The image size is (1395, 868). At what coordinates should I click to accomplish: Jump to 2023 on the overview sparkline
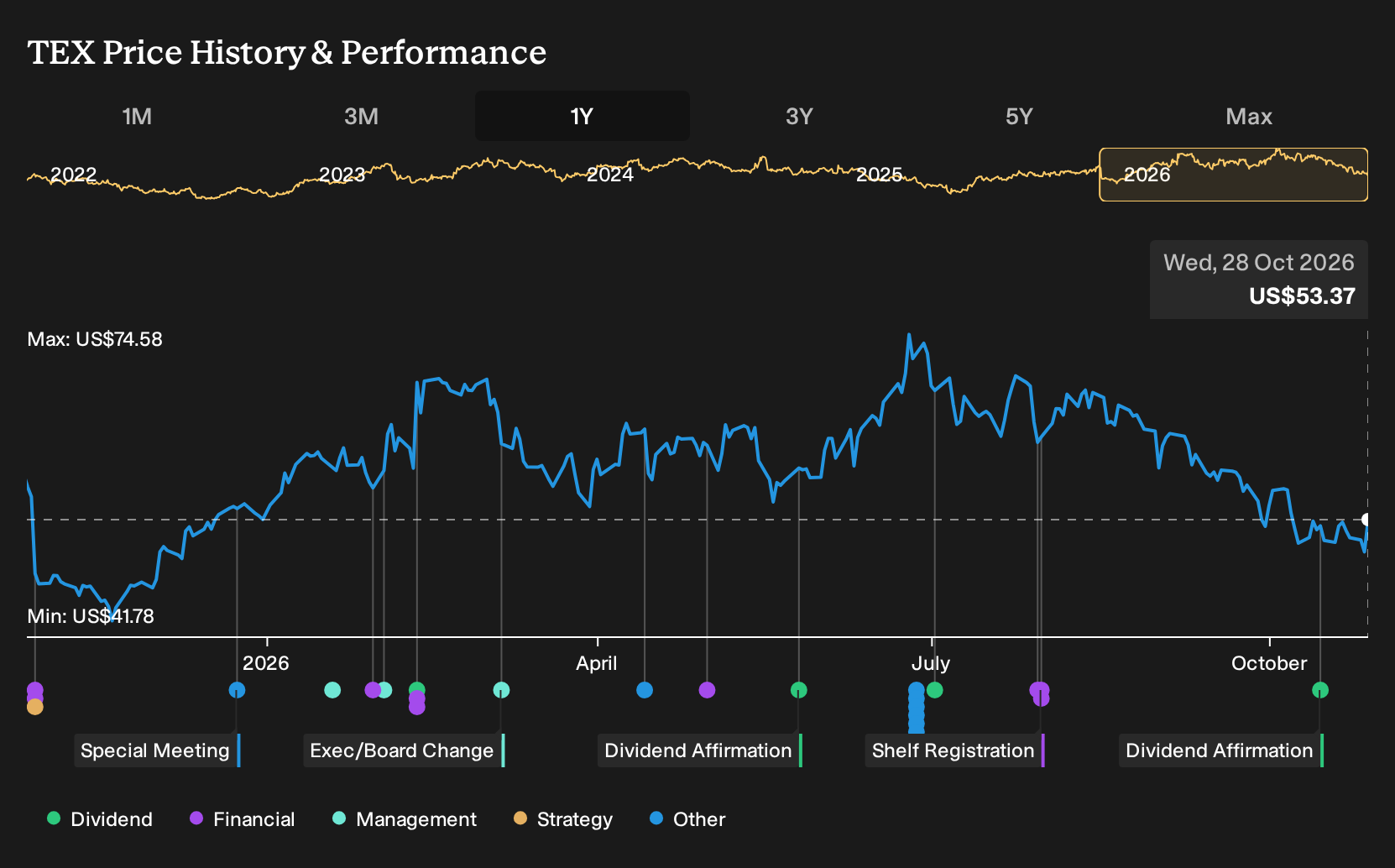tap(342, 175)
